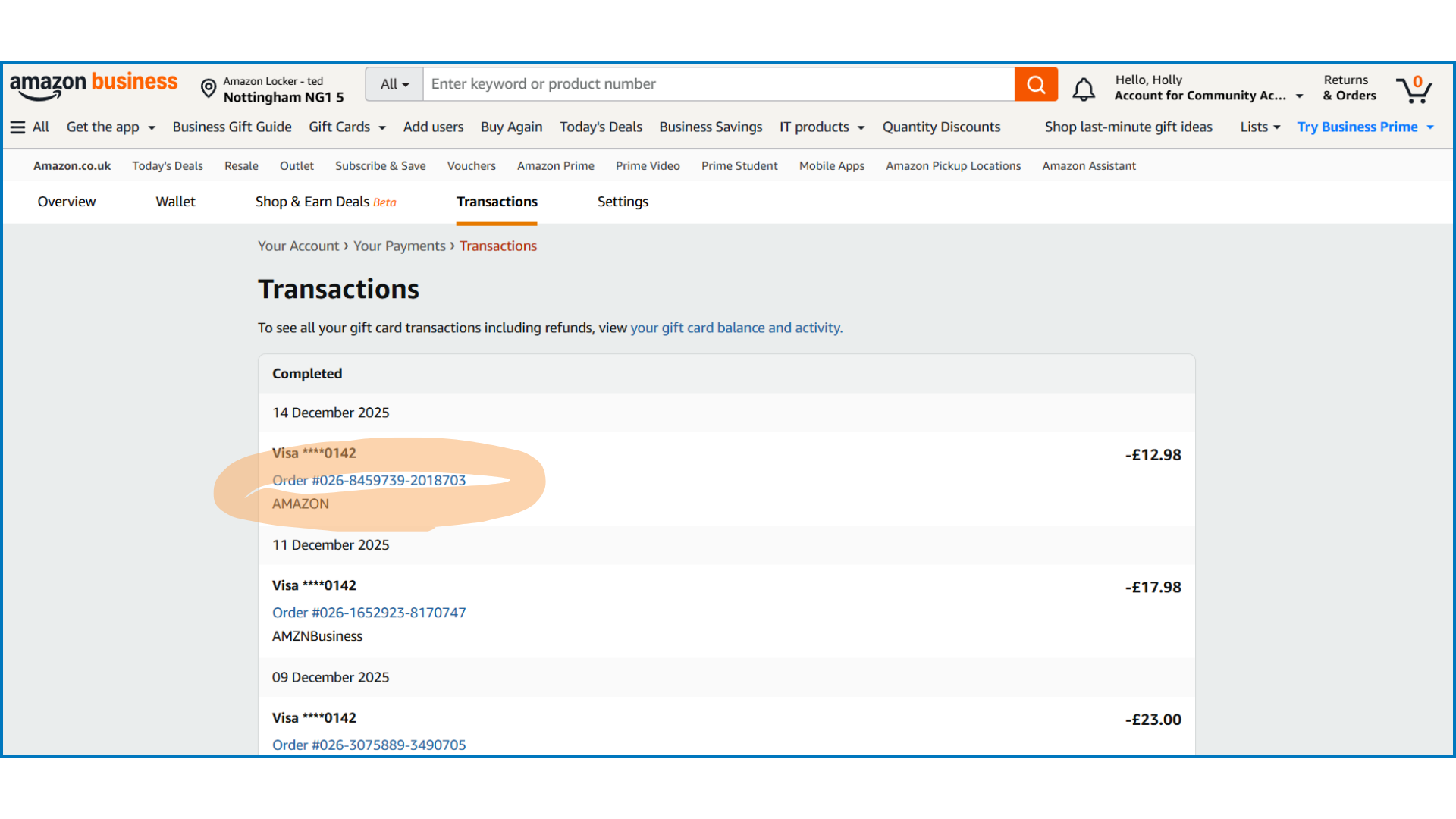
Task: Click the orange search magnifier button
Action: [1036, 84]
